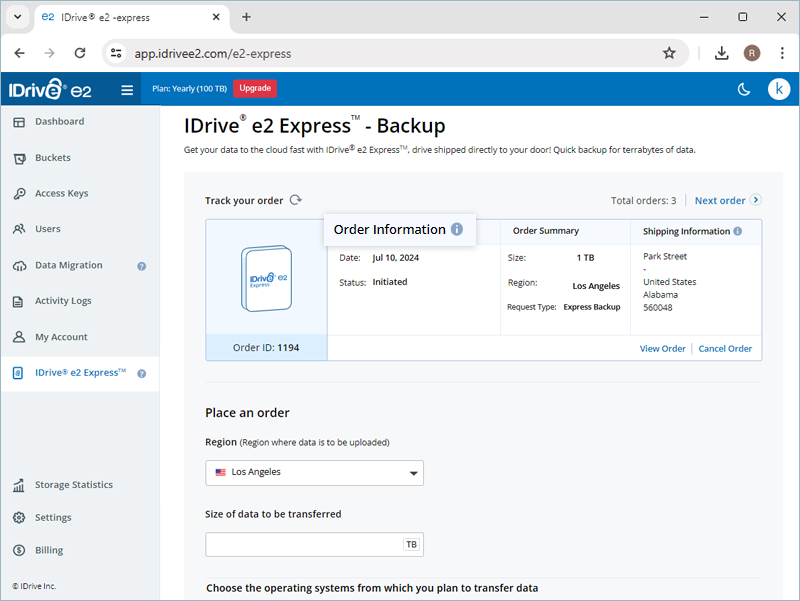View site information icon in address bar
Viewport: 800px width, 601px height.
(116, 53)
